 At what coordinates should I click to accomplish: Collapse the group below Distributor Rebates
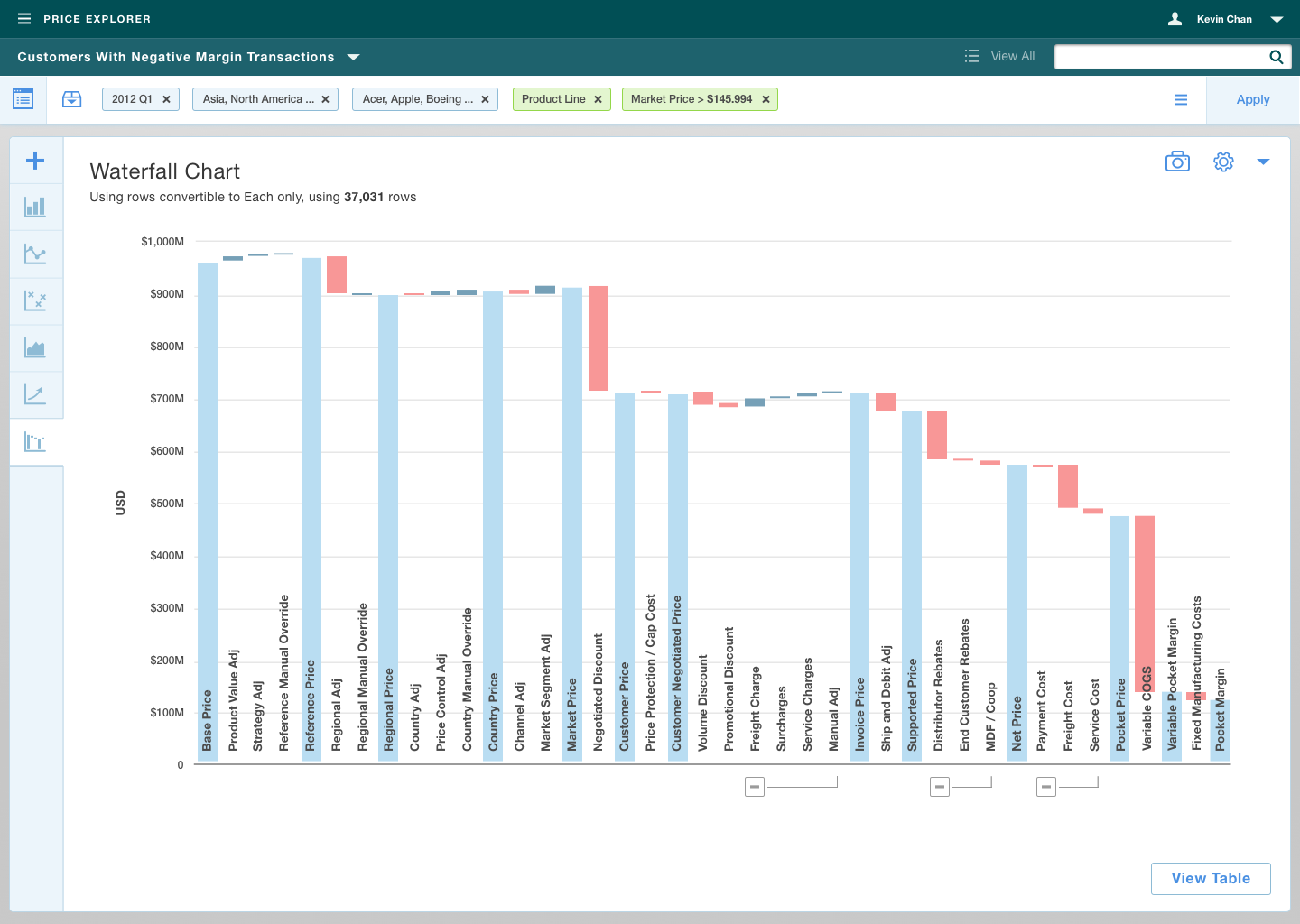pyautogui.click(x=940, y=787)
